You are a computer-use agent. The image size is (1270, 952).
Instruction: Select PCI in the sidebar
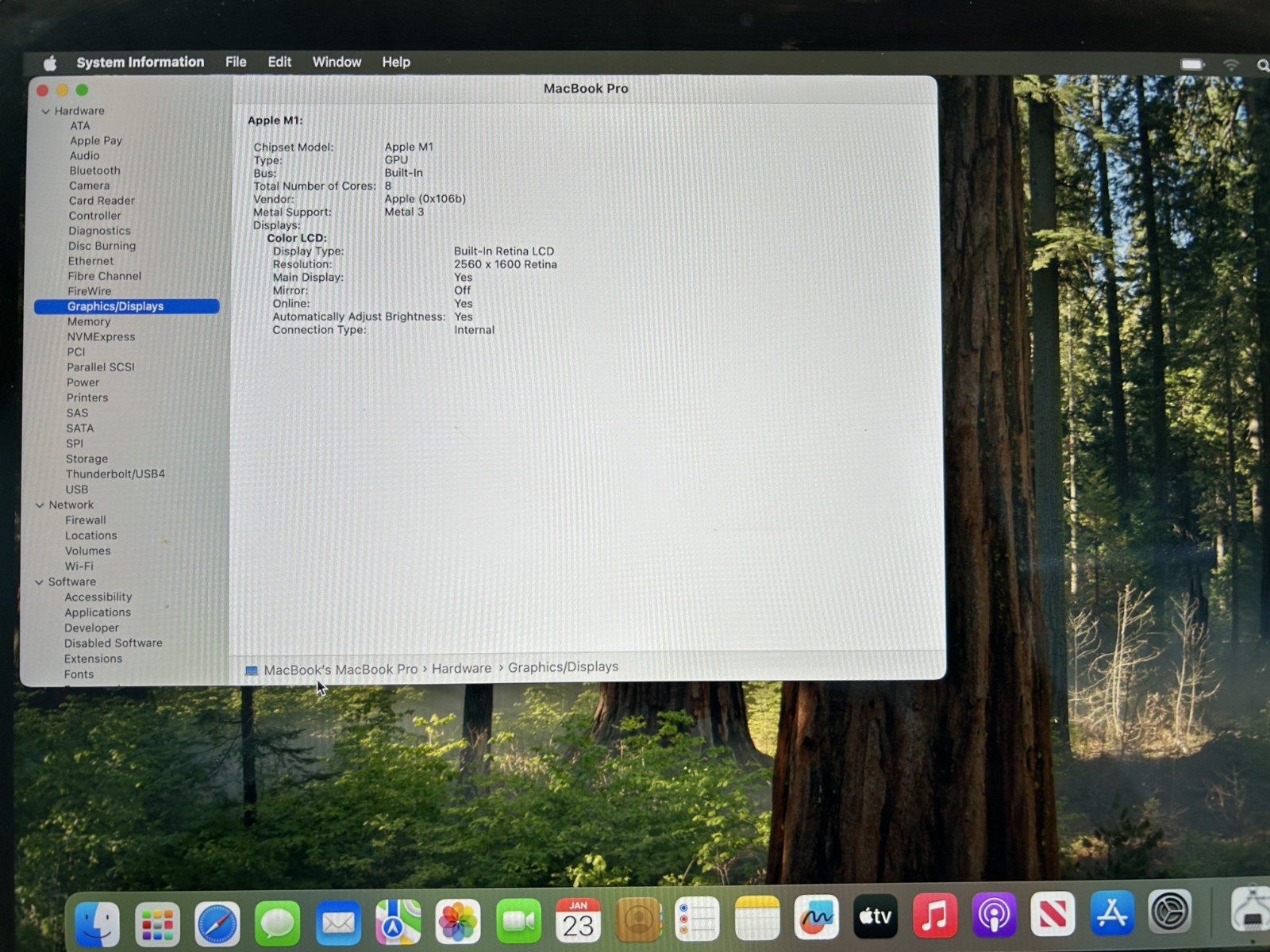click(x=75, y=352)
